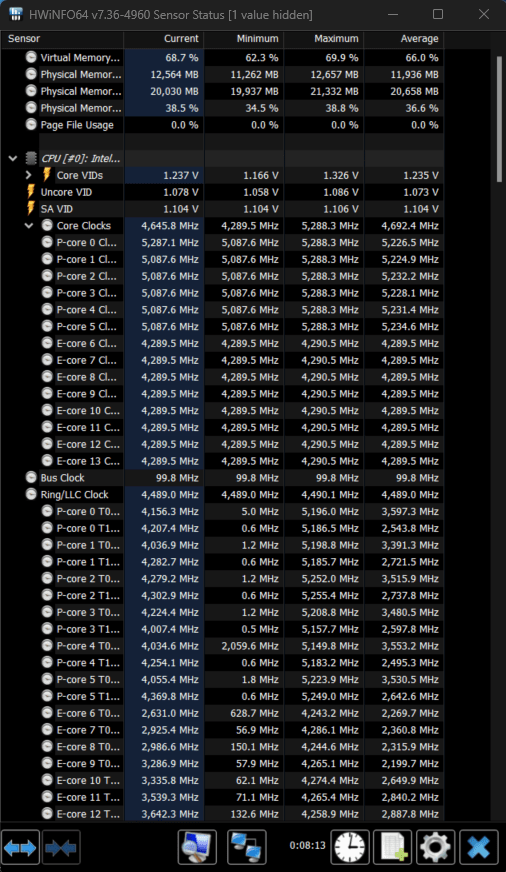Click the Virtual Memory row clock icon

coord(31,57)
